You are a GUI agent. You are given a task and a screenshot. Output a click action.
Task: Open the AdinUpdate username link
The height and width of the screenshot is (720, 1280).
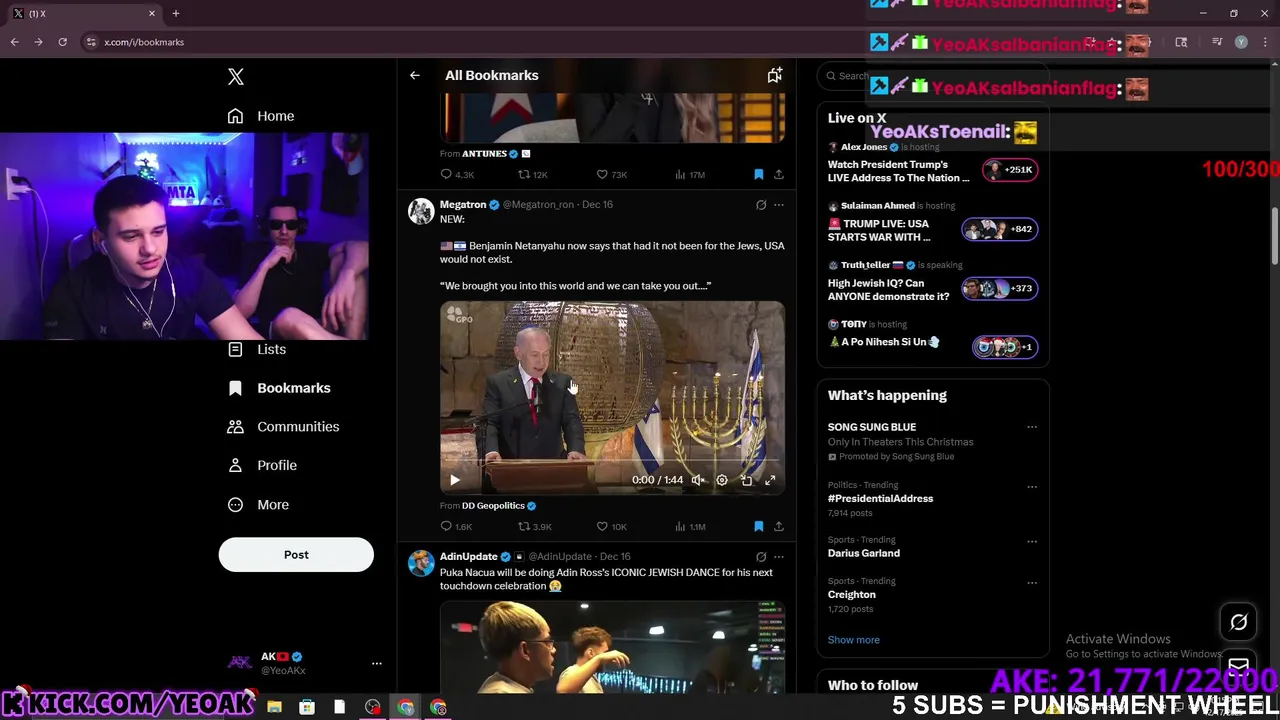click(x=468, y=556)
